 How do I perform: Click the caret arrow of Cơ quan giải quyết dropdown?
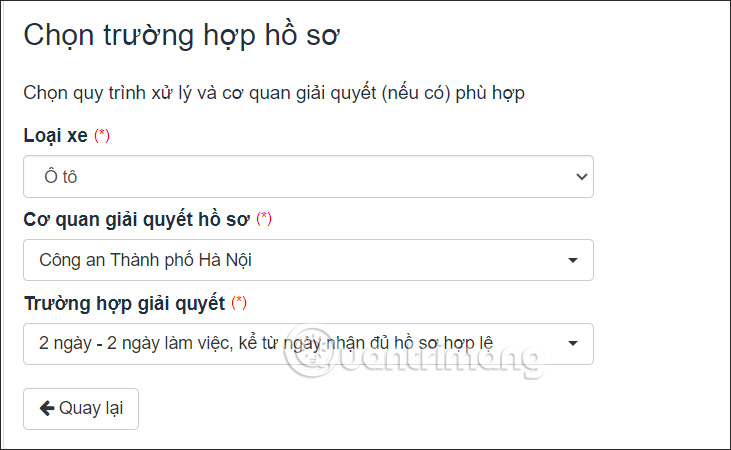tap(573, 260)
